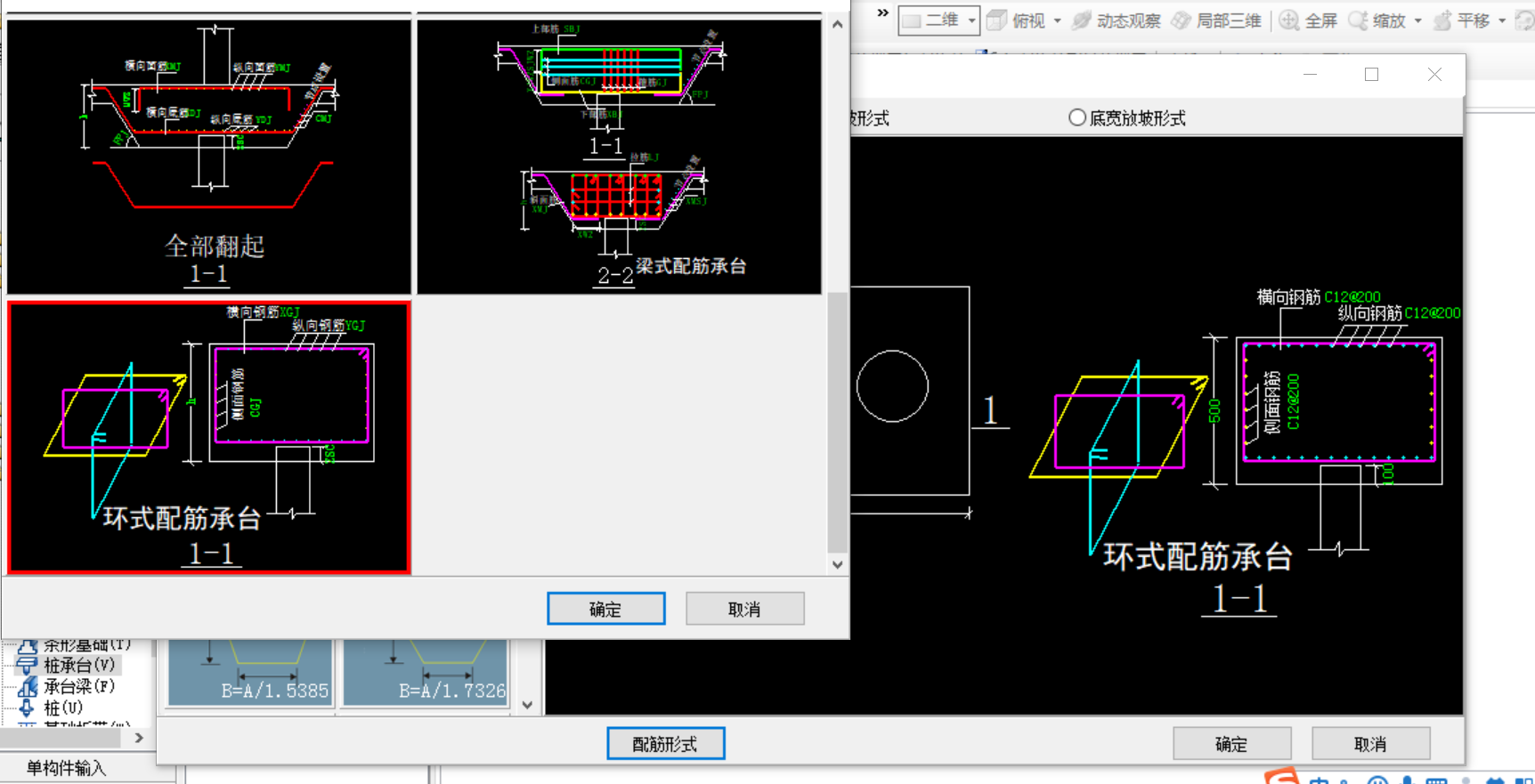Expand the 俯视 dropdown arrow
Image resolution: width=1535 pixels, height=784 pixels.
(1058, 20)
